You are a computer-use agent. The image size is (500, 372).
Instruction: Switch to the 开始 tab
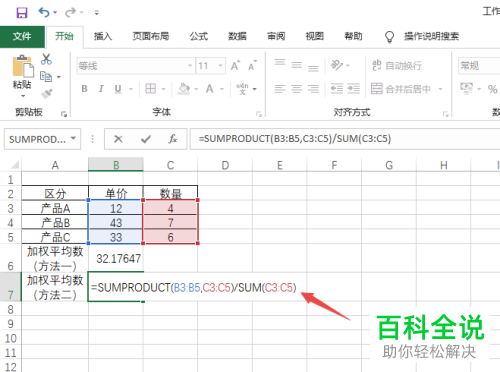tap(64, 36)
